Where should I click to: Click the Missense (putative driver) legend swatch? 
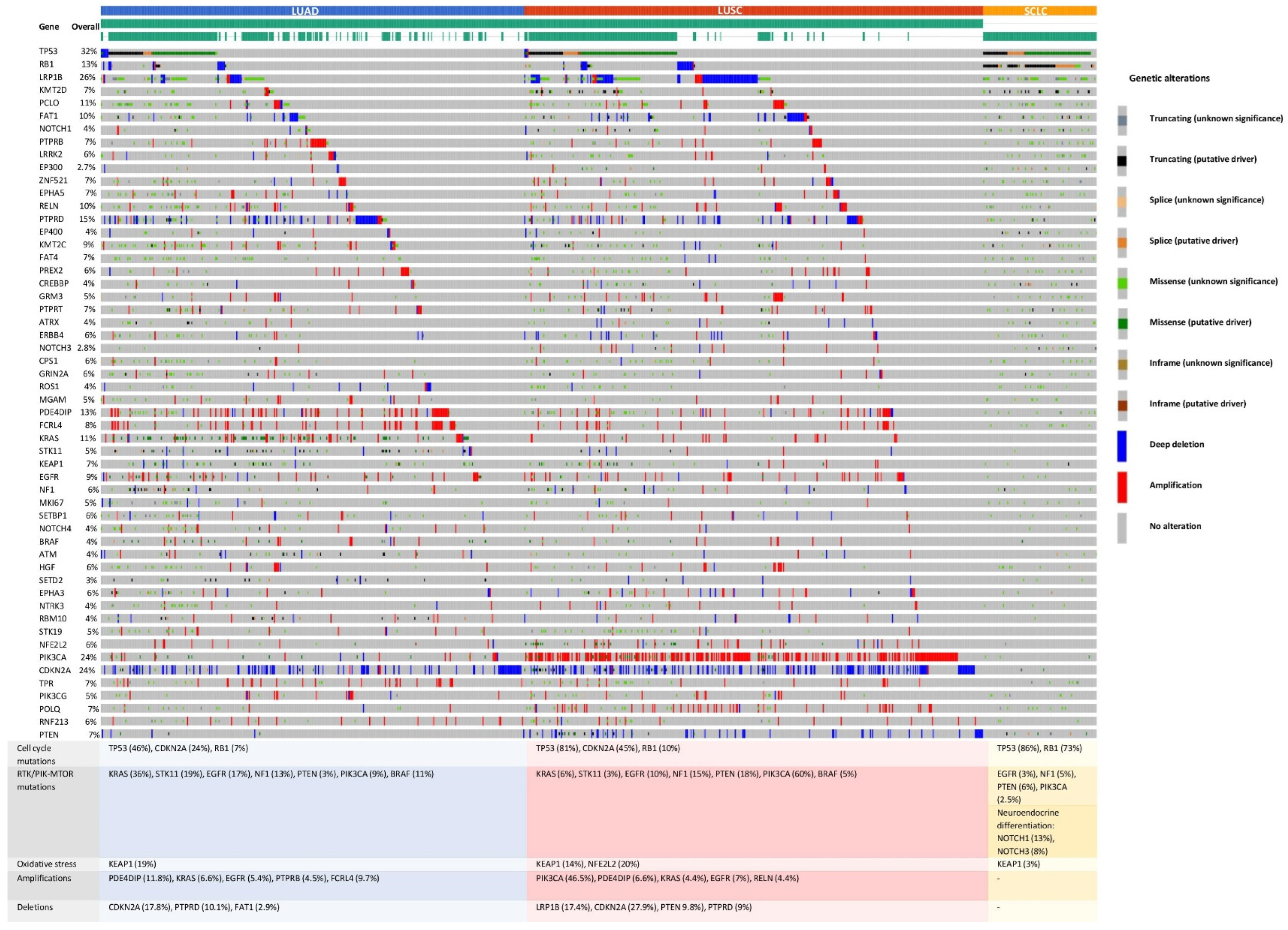coord(1122,323)
